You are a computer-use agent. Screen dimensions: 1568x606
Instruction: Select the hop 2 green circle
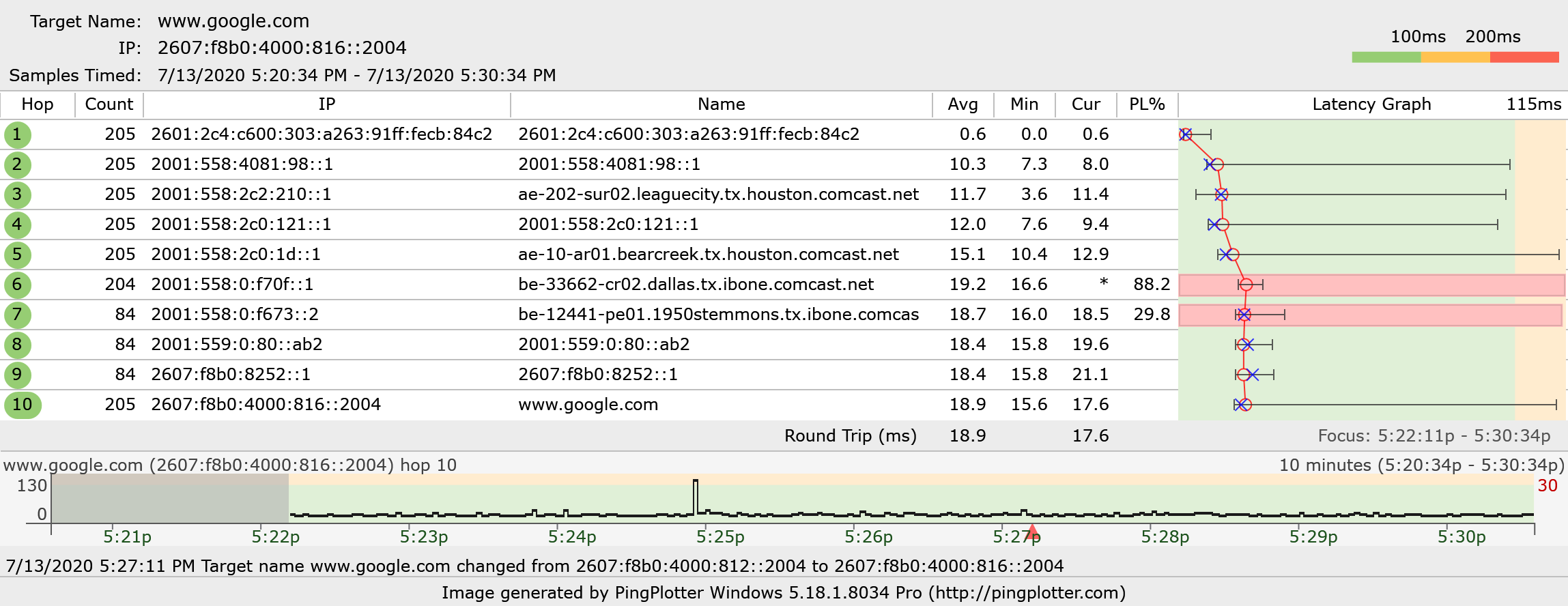17,164
